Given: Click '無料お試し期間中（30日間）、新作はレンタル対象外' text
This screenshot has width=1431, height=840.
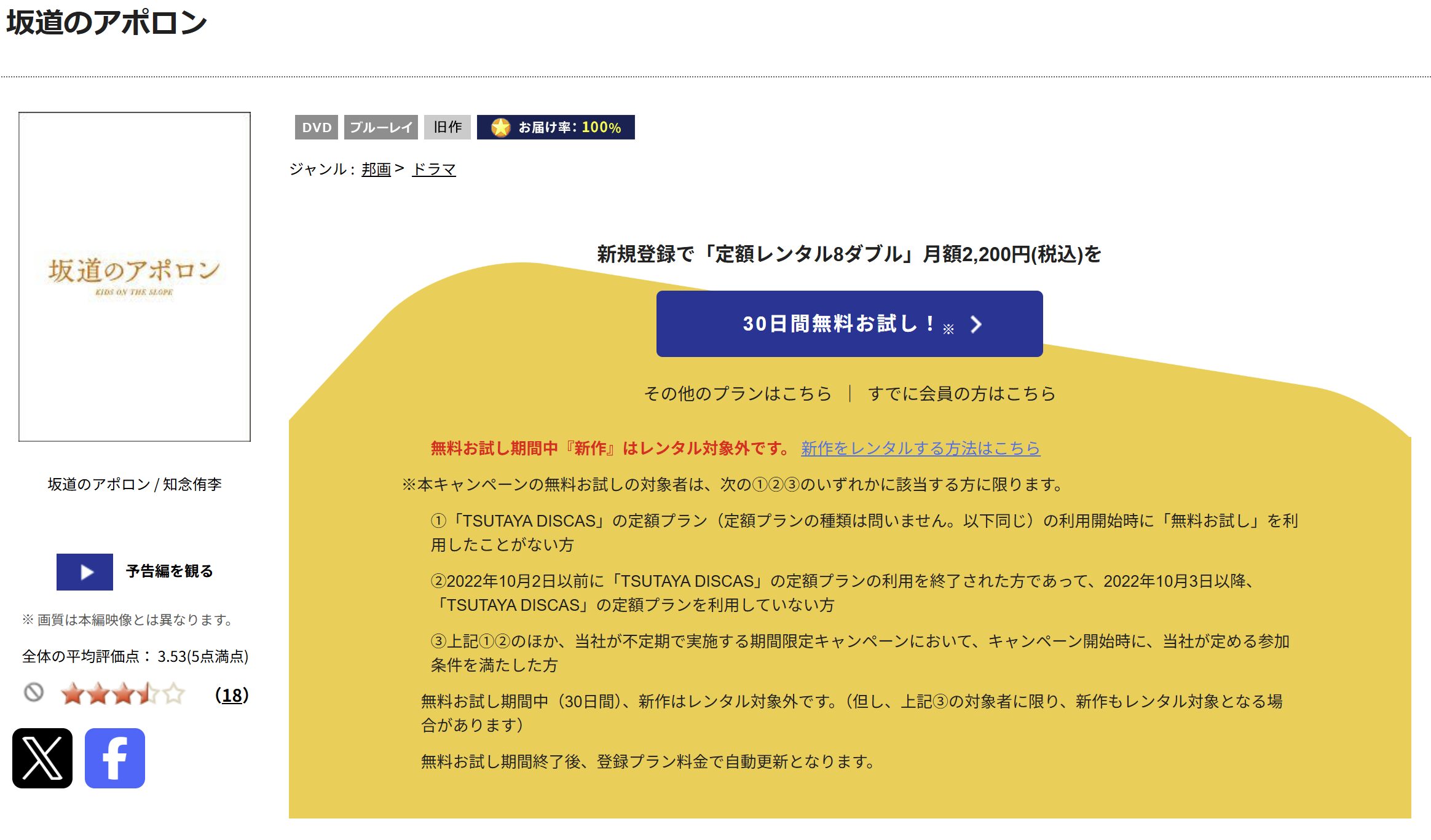Looking at the screenshot, I should (x=851, y=713).
